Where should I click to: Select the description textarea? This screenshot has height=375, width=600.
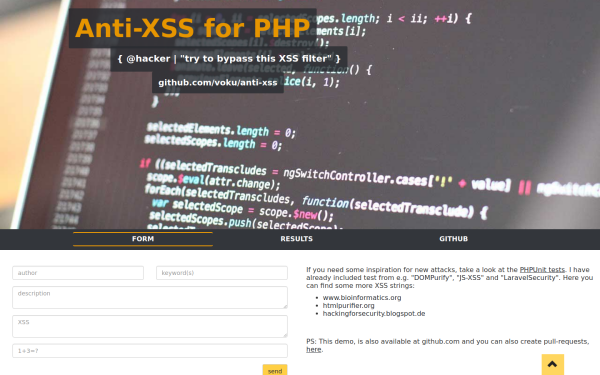[x=150, y=297]
